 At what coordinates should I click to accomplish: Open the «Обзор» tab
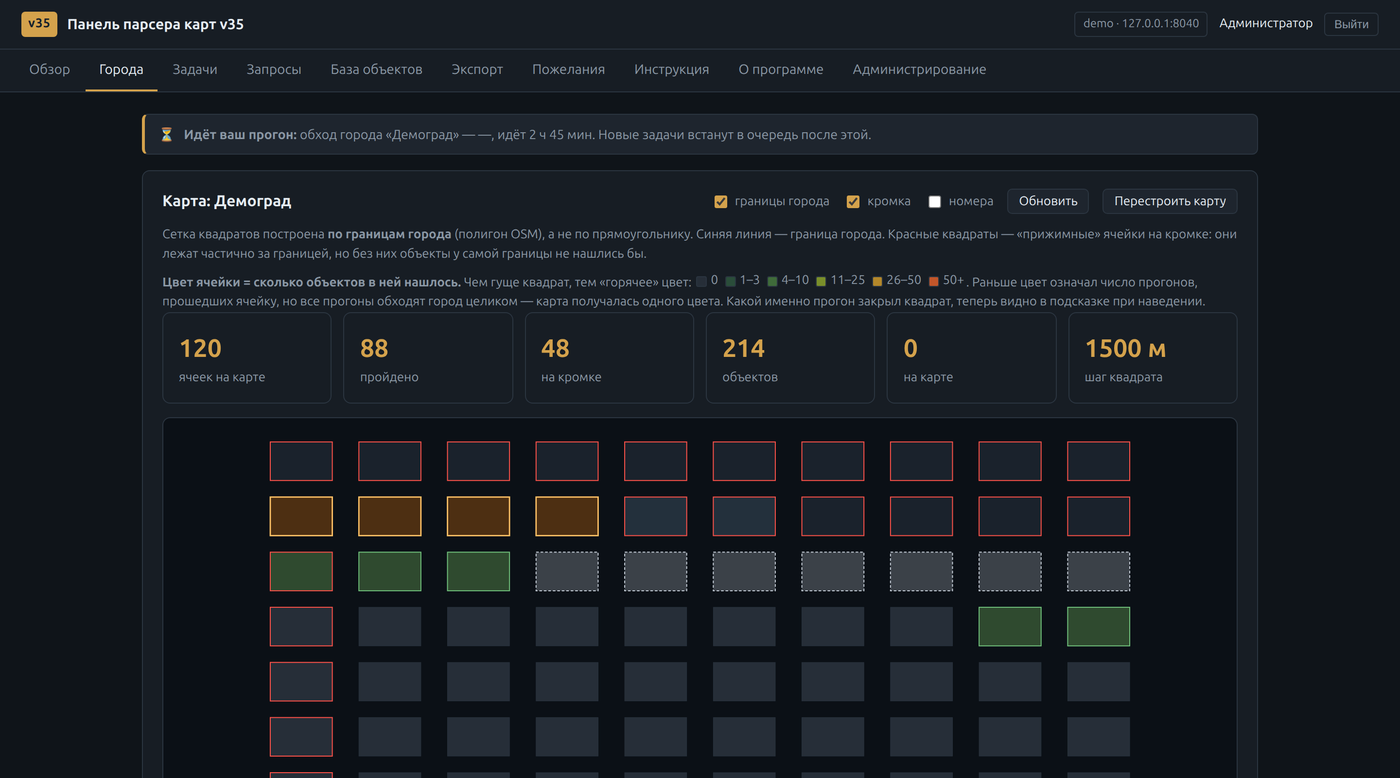pyautogui.click(x=50, y=69)
